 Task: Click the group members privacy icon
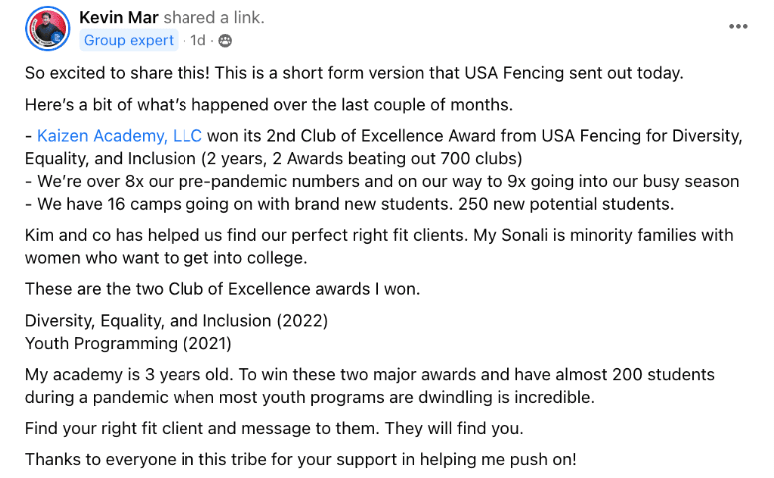225,41
